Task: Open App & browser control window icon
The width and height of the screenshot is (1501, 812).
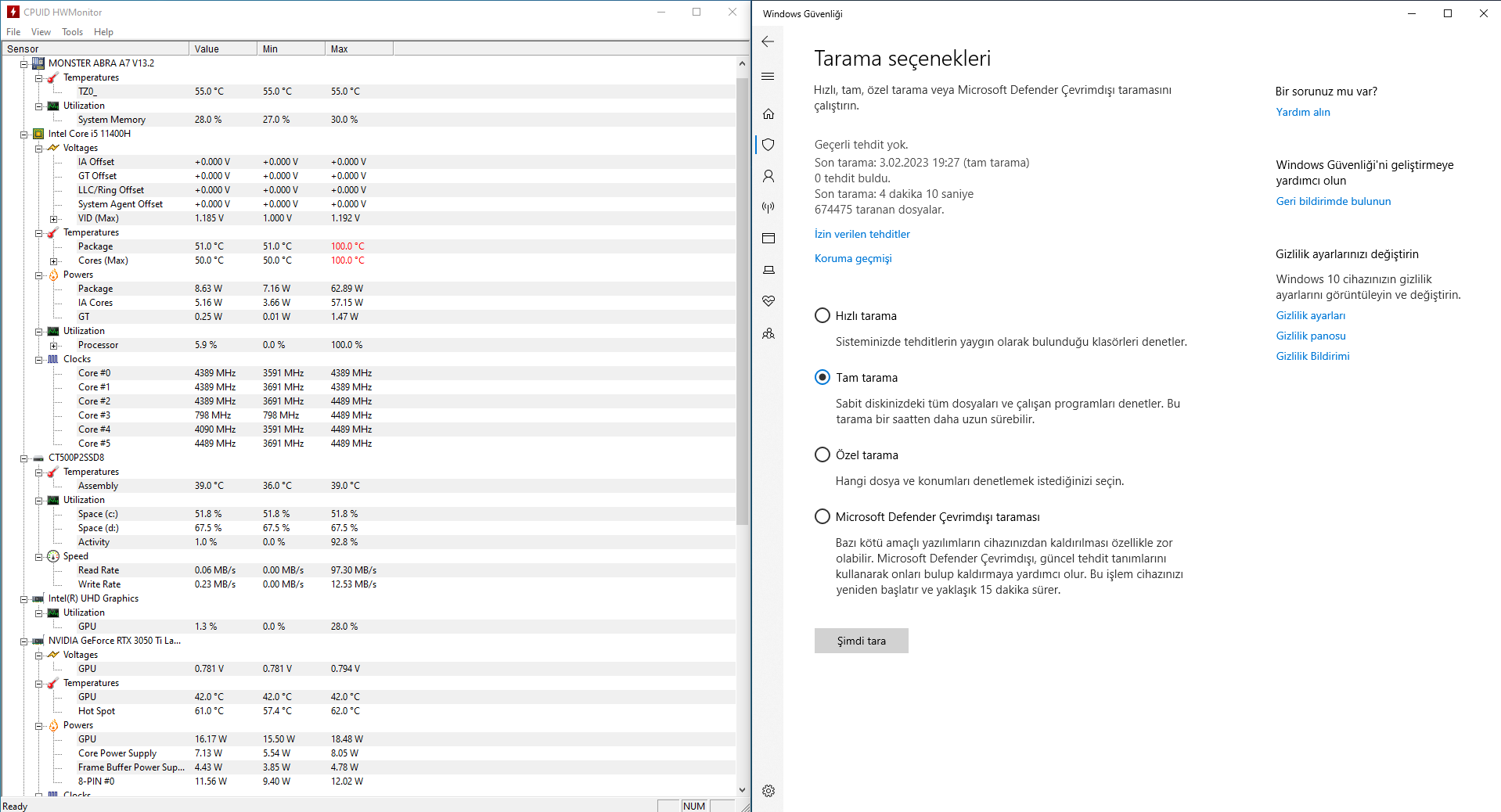Action: pyautogui.click(x=768, y=239)
